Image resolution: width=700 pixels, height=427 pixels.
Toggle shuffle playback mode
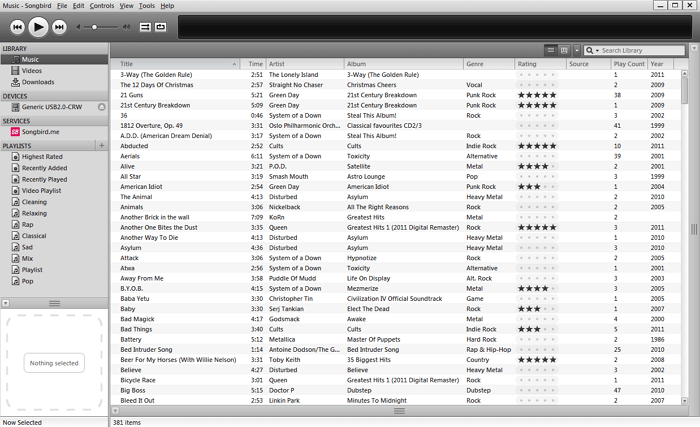tap(144, 27)
